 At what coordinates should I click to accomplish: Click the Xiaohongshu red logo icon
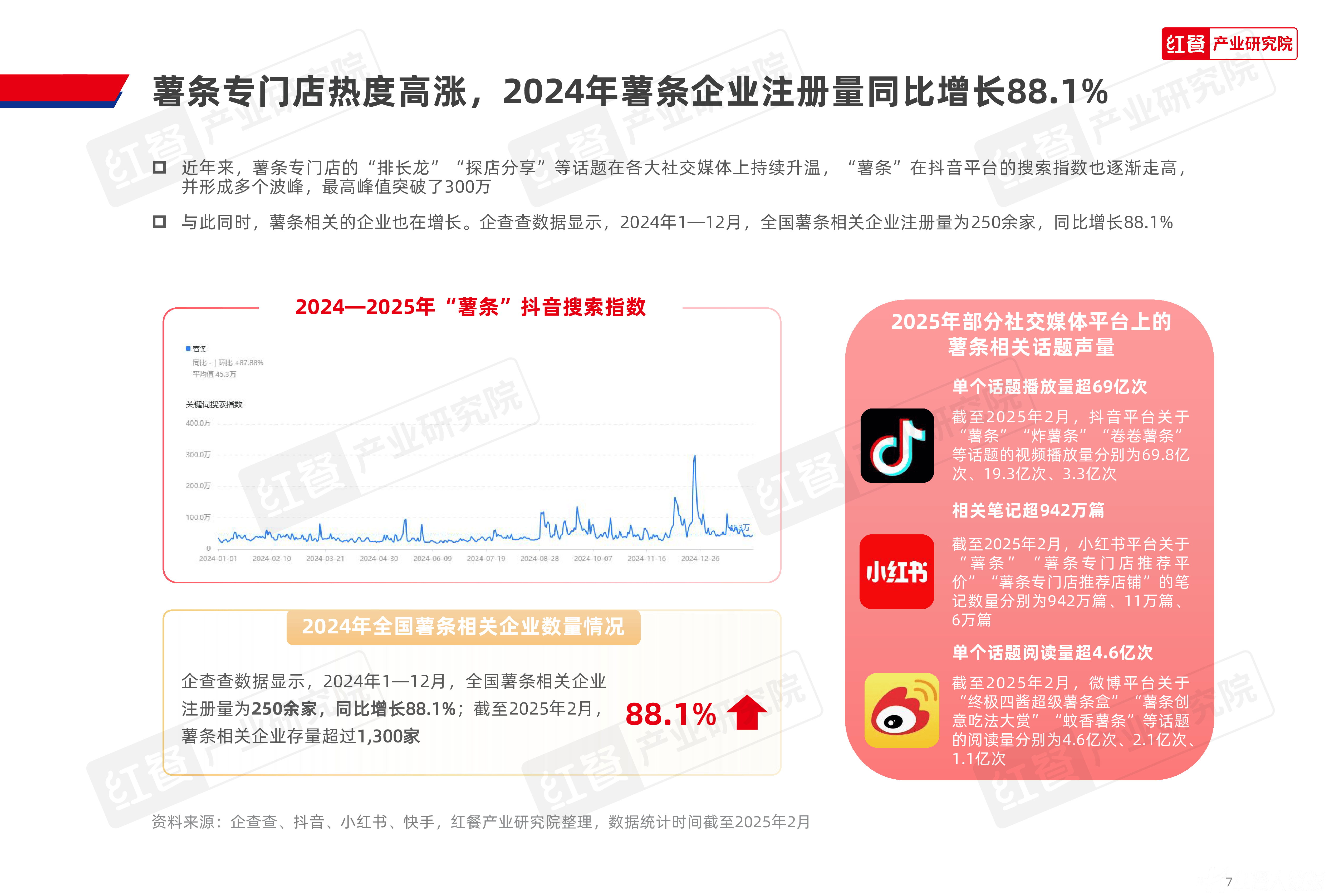tap(897, 572)
